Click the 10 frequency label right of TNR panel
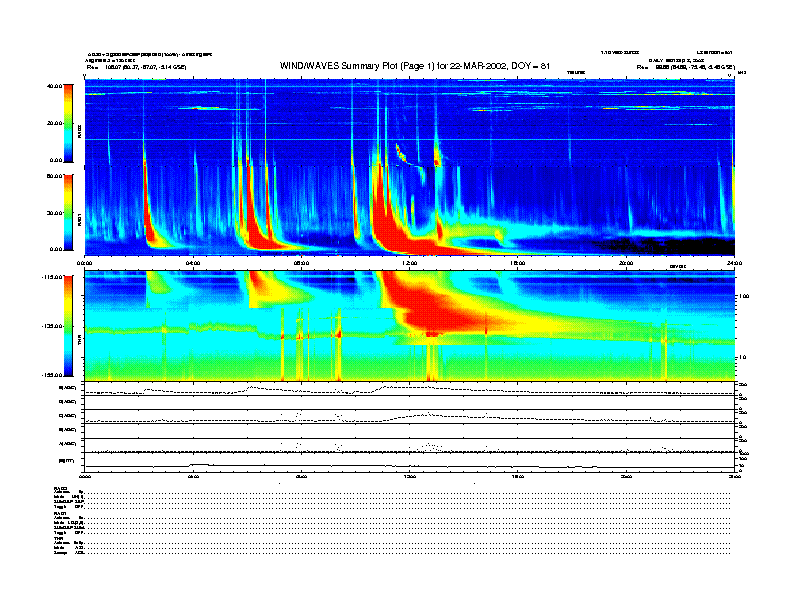The width and height of the screenshot is (792, 612). 743,358
